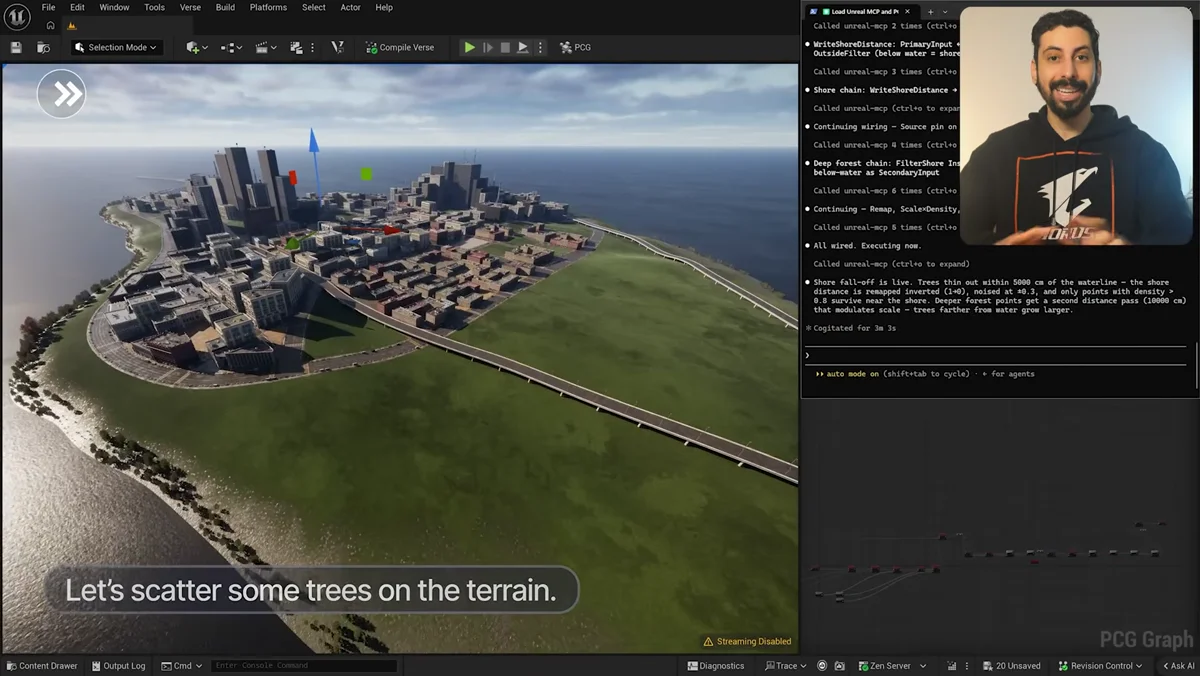Screen dimensions: 1200x676
Task: Select the Load Unreal MCP terminal tab
Action: tap(864, 11)
